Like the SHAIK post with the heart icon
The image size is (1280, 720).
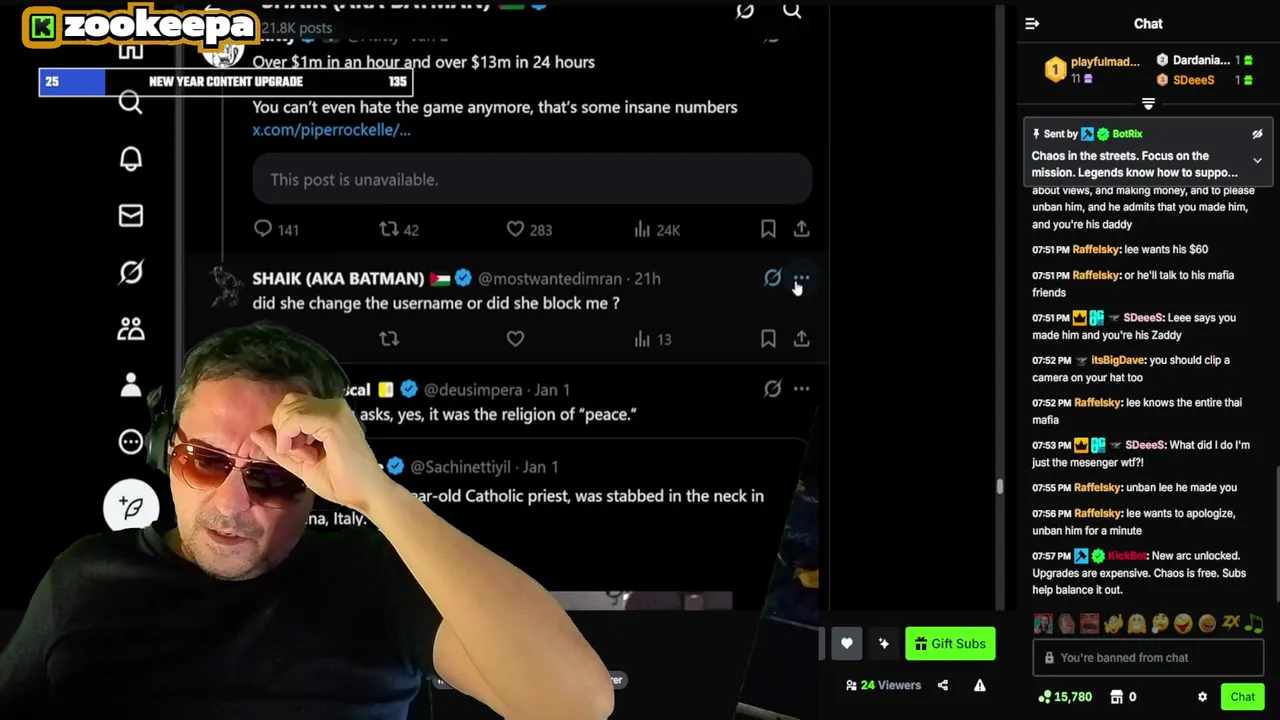[515, 339]
